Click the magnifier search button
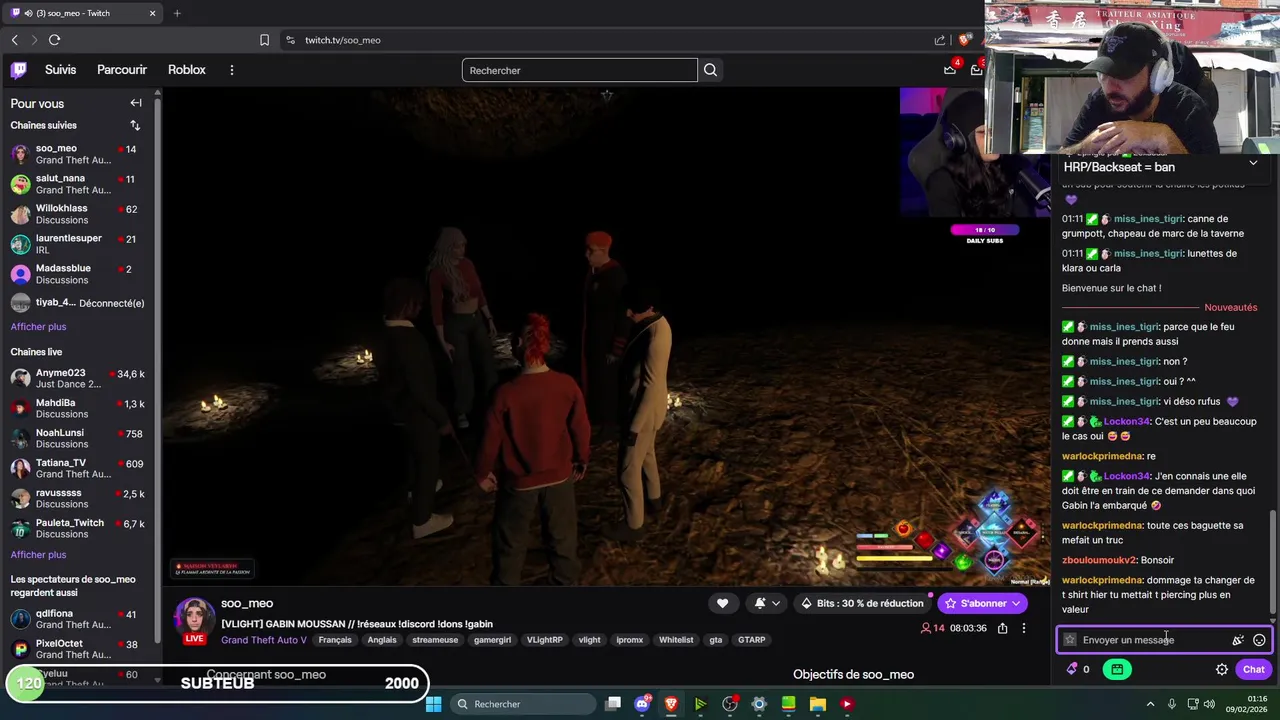 (710, 70)
